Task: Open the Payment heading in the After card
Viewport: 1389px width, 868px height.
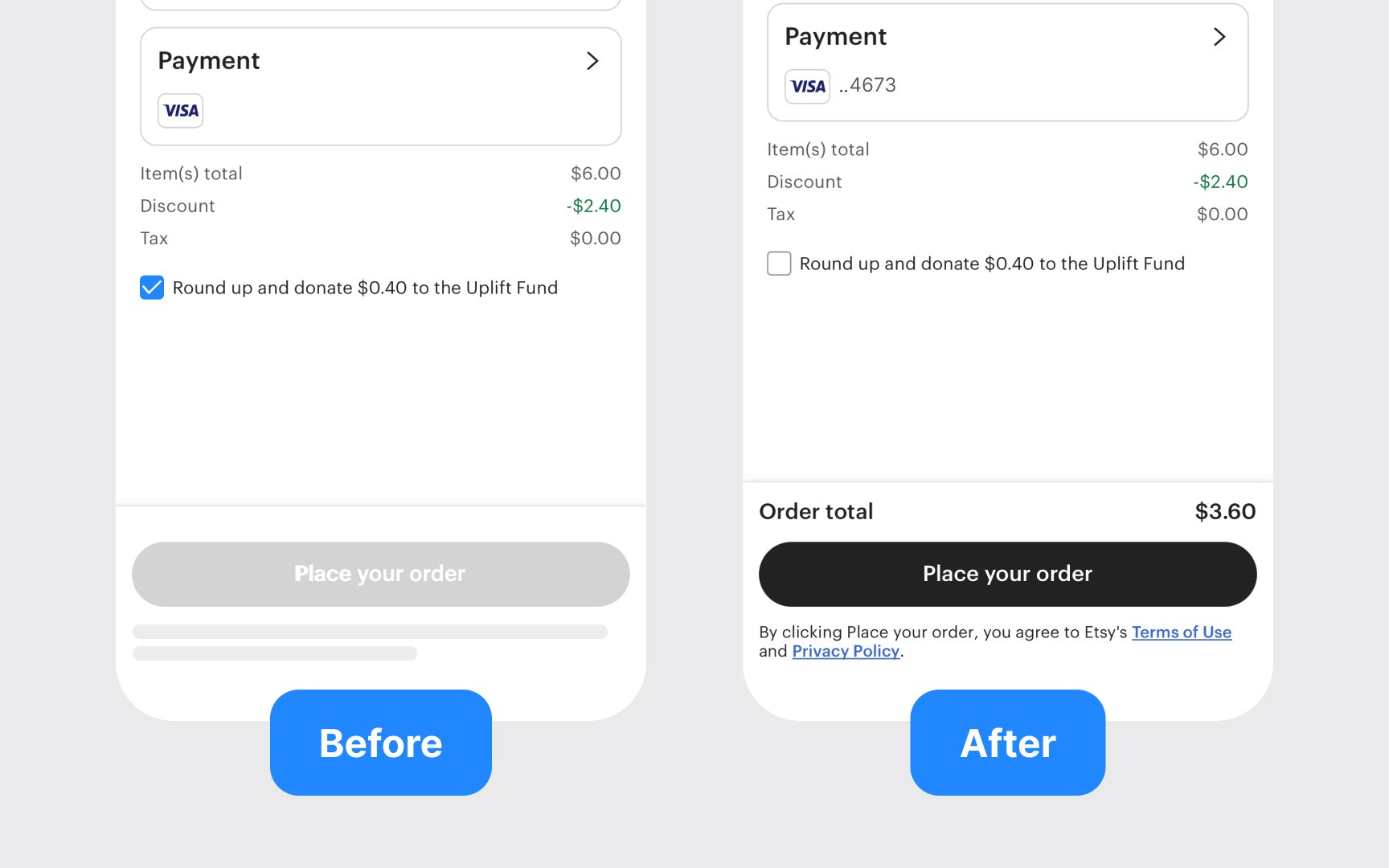Action: click(835, 37)
